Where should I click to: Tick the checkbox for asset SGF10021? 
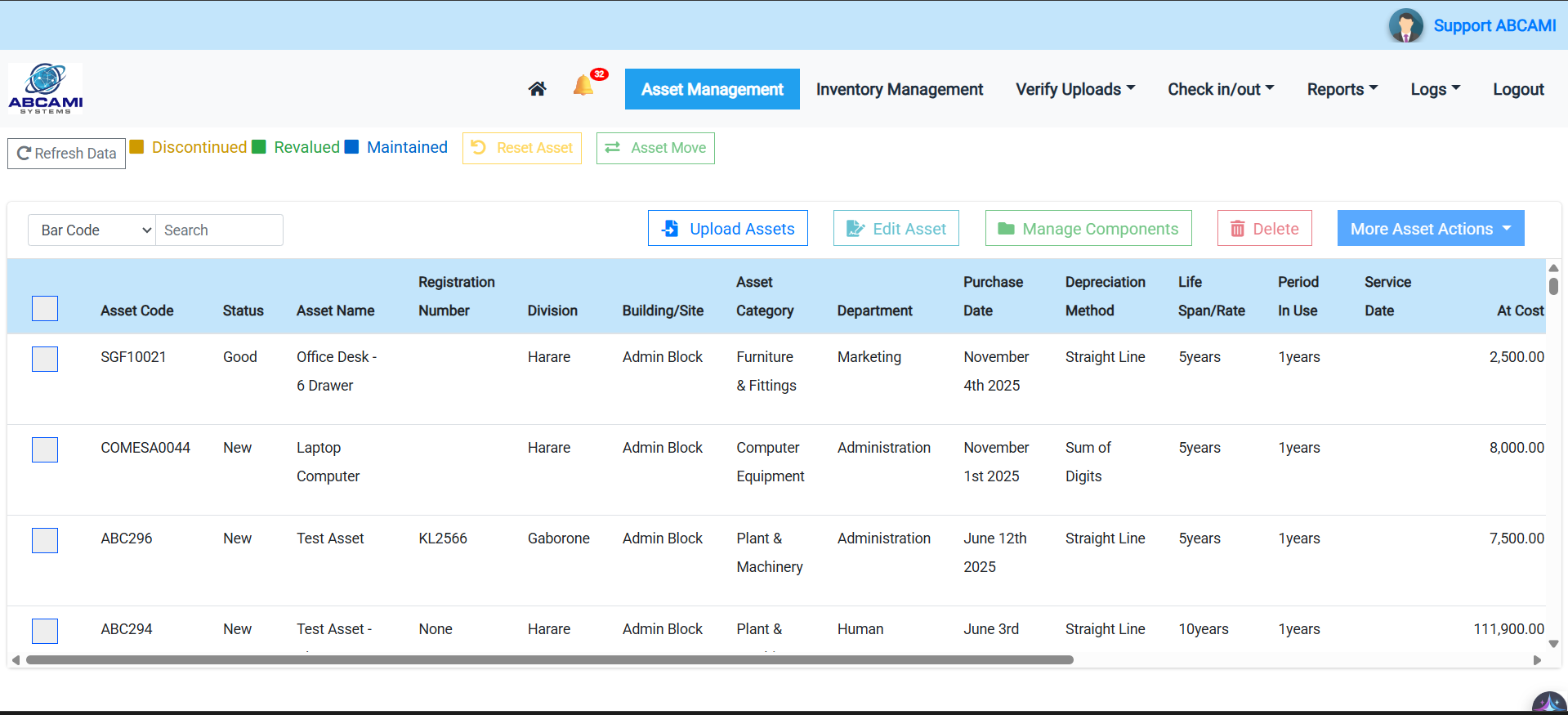click(45, 359)
